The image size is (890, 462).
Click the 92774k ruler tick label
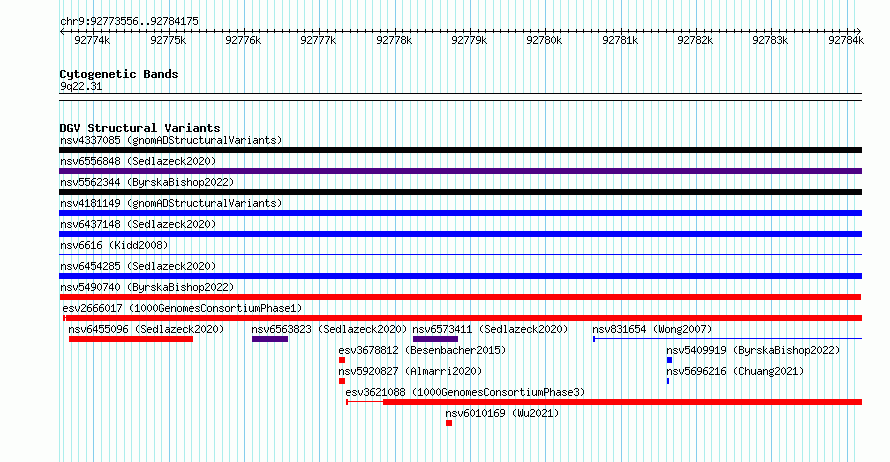(92, 40)
